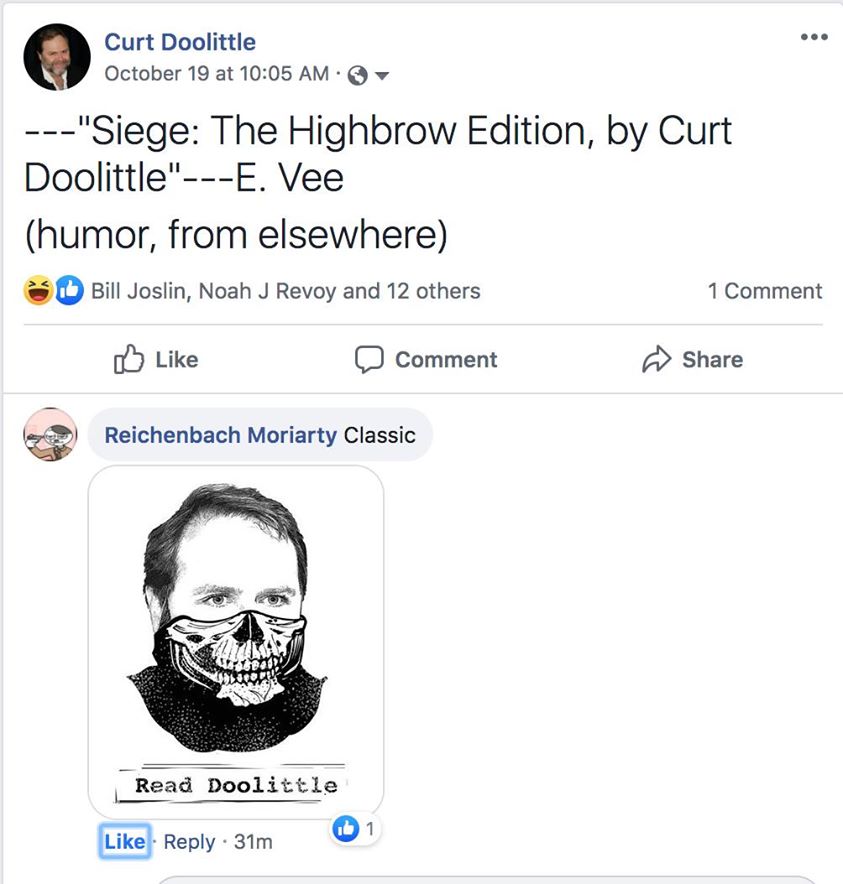Show Bill Joslin and others who reacted
Image resolution: width=843 pixels, height=884 pixels.
click(x=285, y=291)
